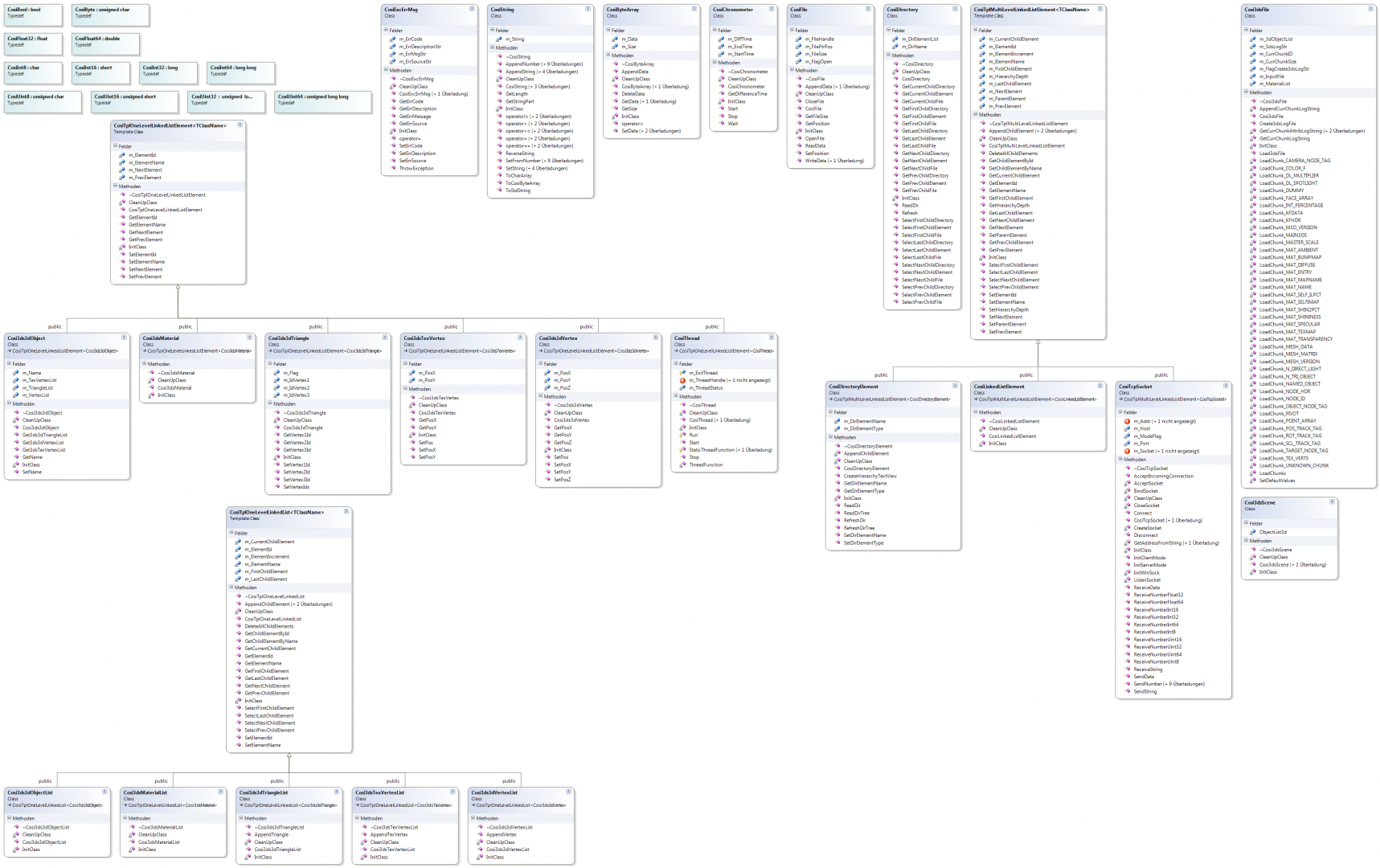
Task: Click method icon beside AcceptIncomingConnection in CosiTcpSocket
Action: point(1127,476)
